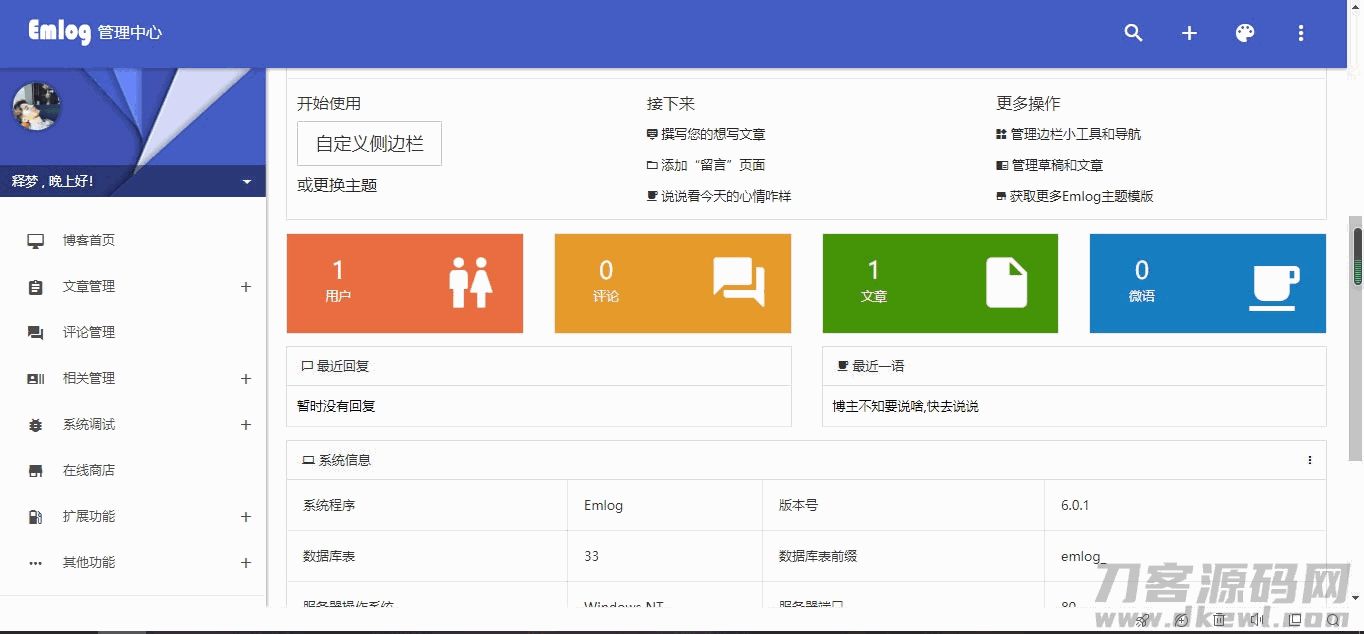This screenshot has height=634, width=1364.
Task: Open the user dropdown arrow beside greeting
Action: click(x=247, y=182)
